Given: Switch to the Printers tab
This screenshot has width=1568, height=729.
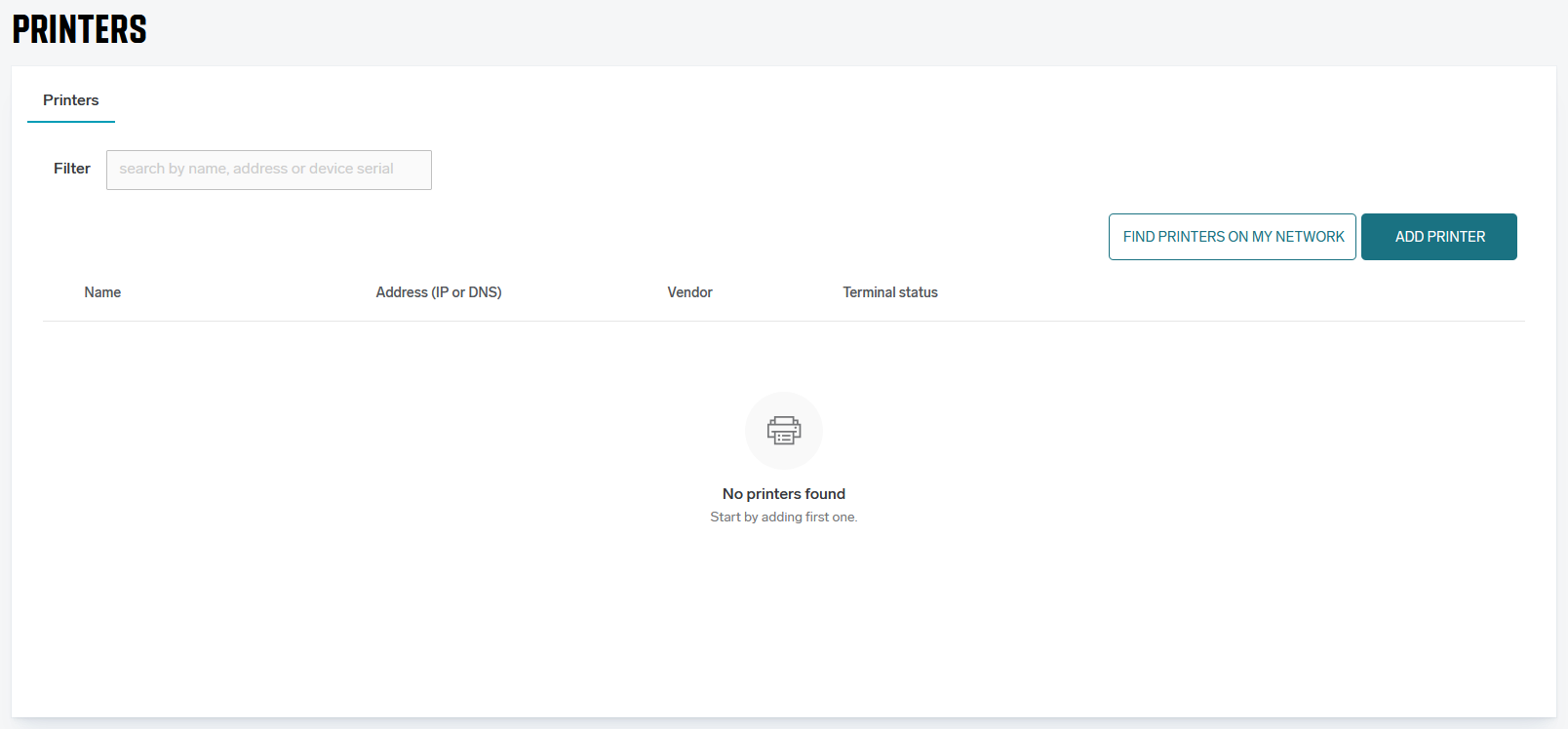Looking at the screenshot, I should [x=71, y=100].
